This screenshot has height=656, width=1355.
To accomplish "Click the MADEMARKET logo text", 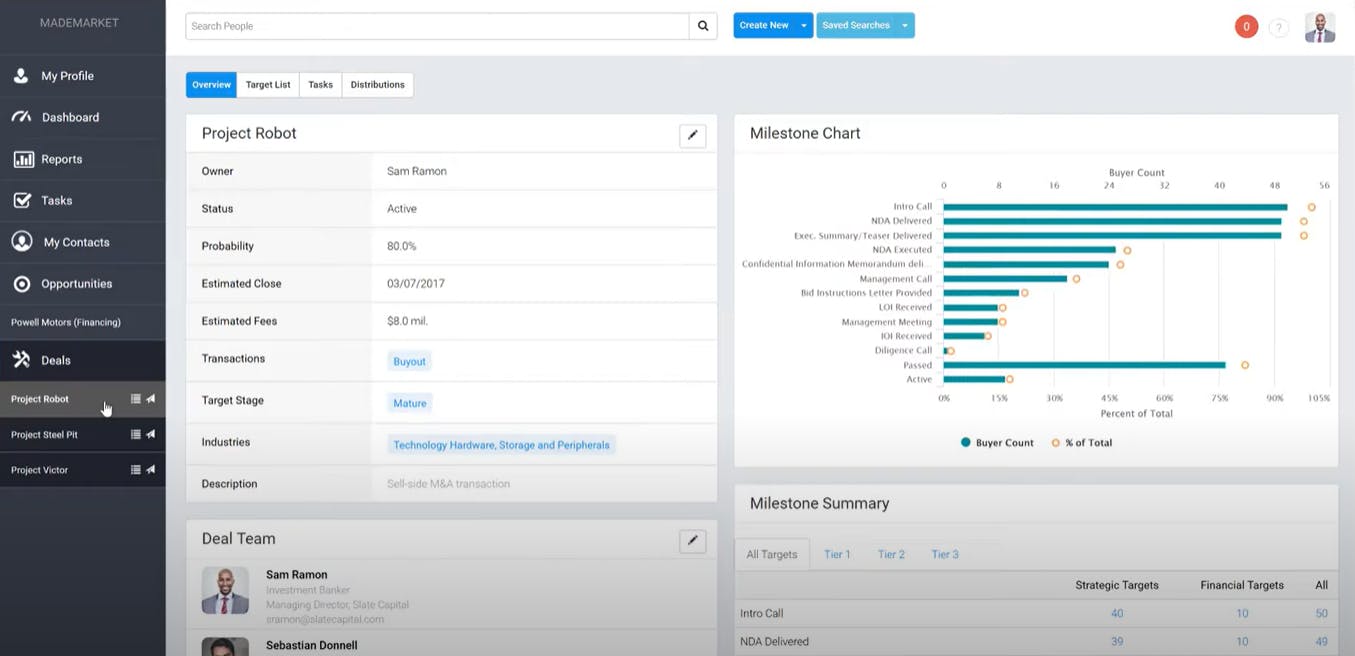I will coord(79,23).
